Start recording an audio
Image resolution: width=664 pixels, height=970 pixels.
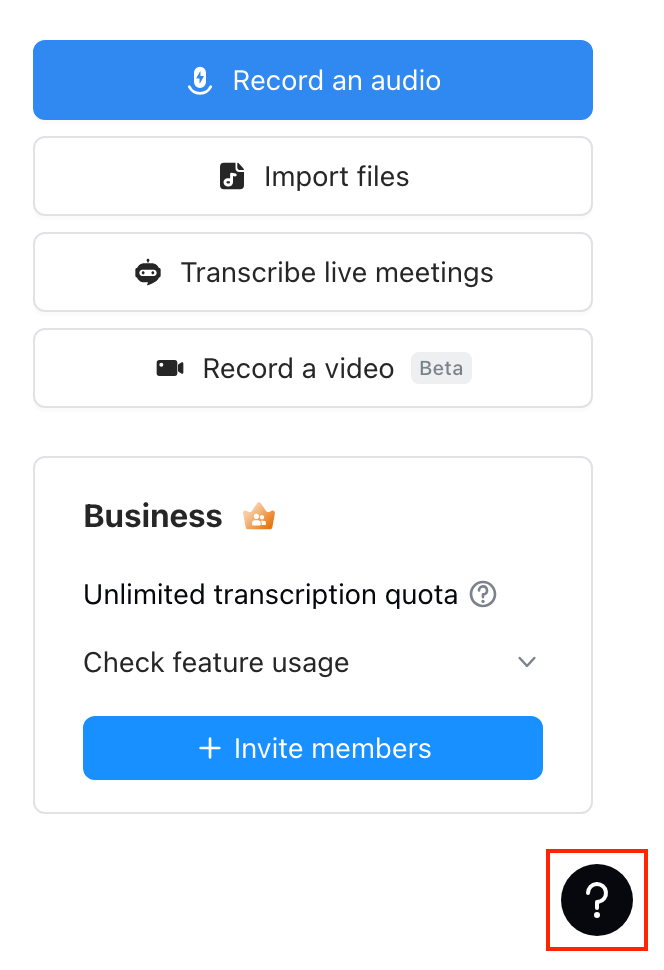313,80
